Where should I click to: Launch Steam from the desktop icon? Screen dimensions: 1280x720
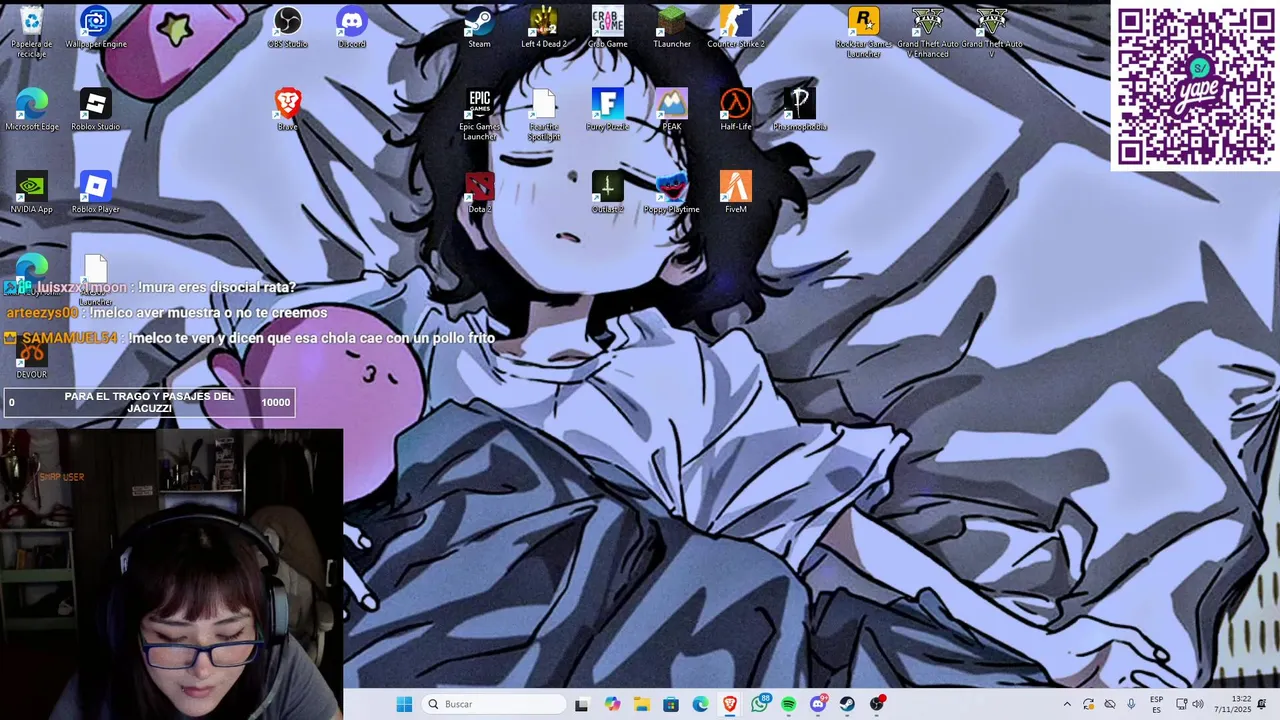click(x=480, y=27)
